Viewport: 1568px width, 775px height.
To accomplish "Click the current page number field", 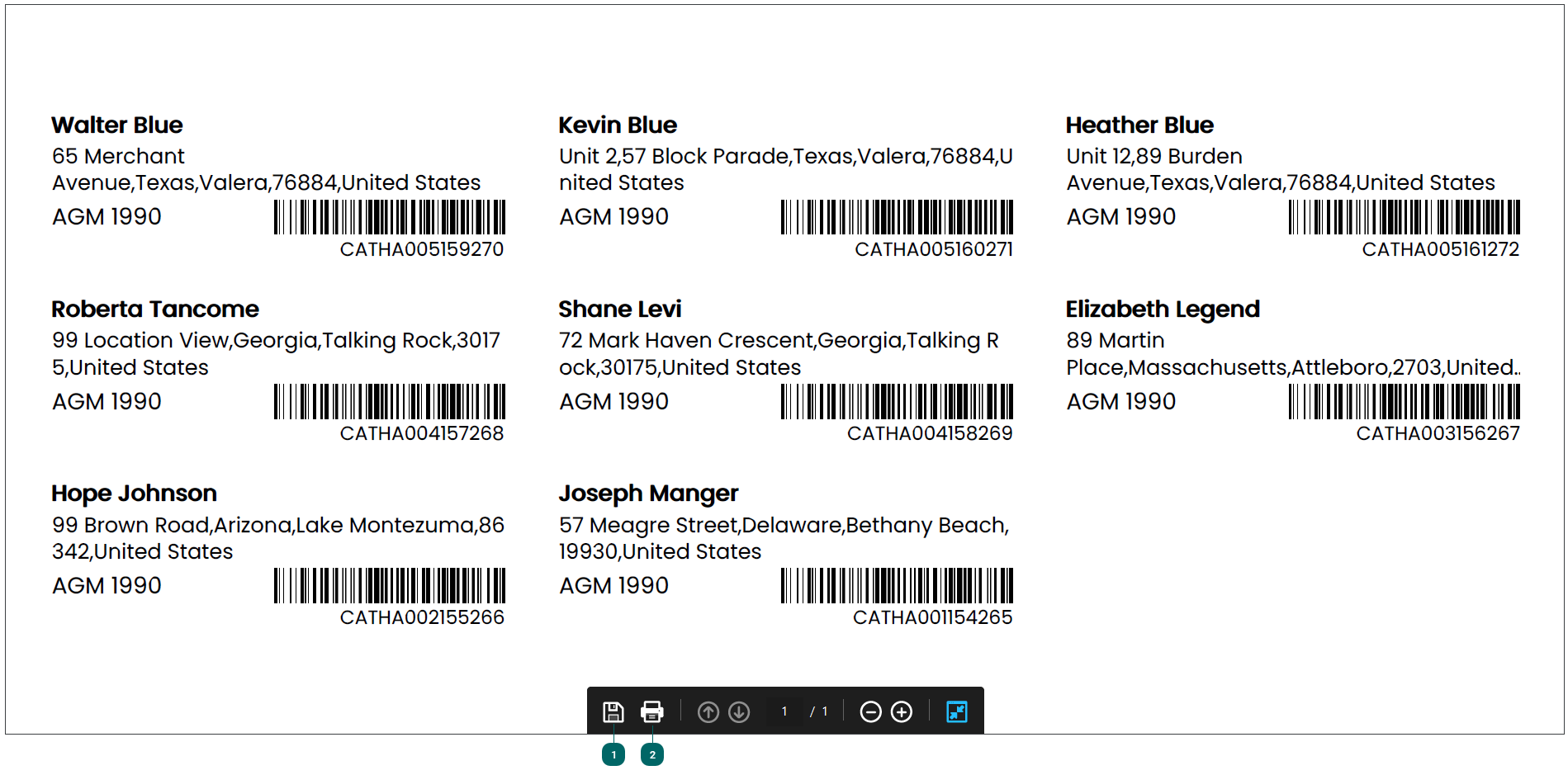I will [x=784, y=711].
